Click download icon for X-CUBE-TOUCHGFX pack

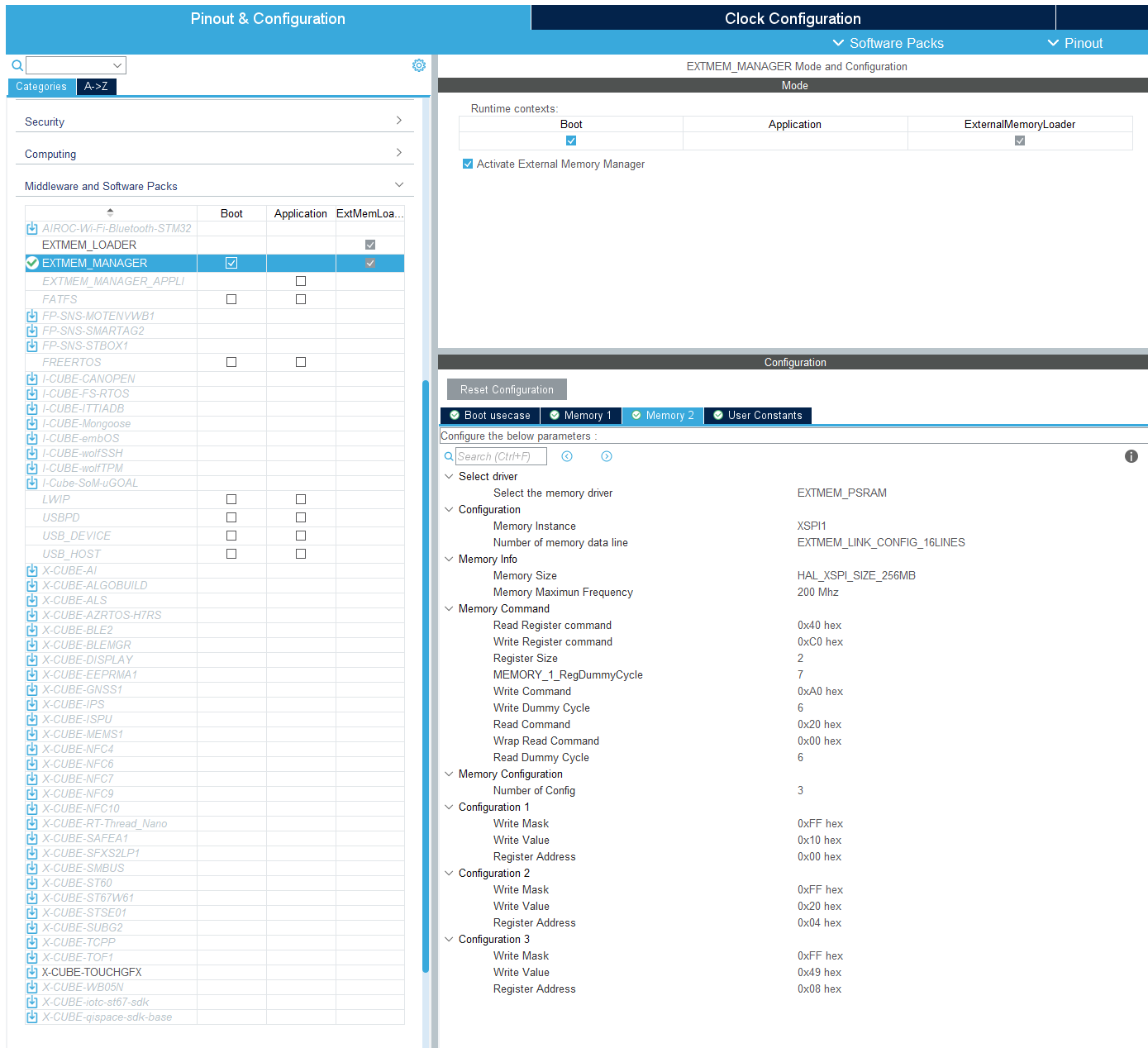pos(32,972)
